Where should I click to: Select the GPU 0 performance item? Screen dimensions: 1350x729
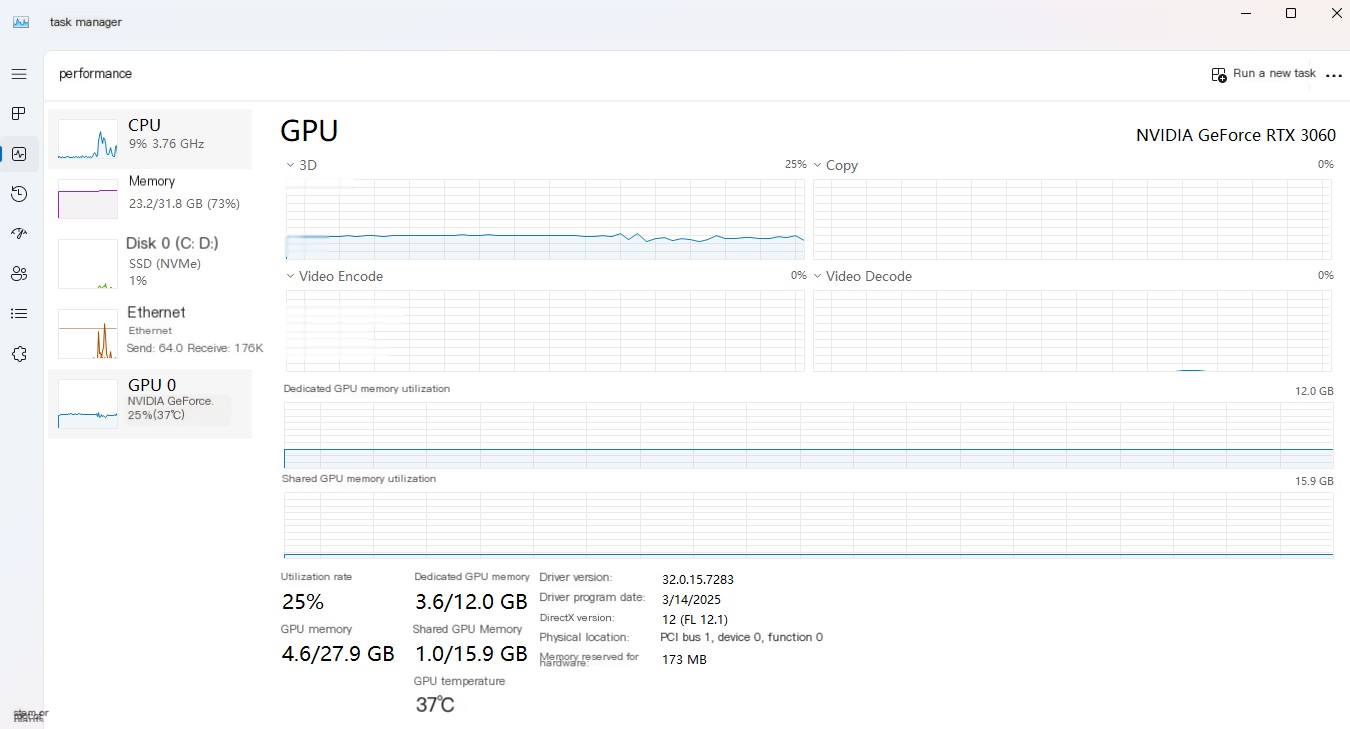(x=150, y=404)
